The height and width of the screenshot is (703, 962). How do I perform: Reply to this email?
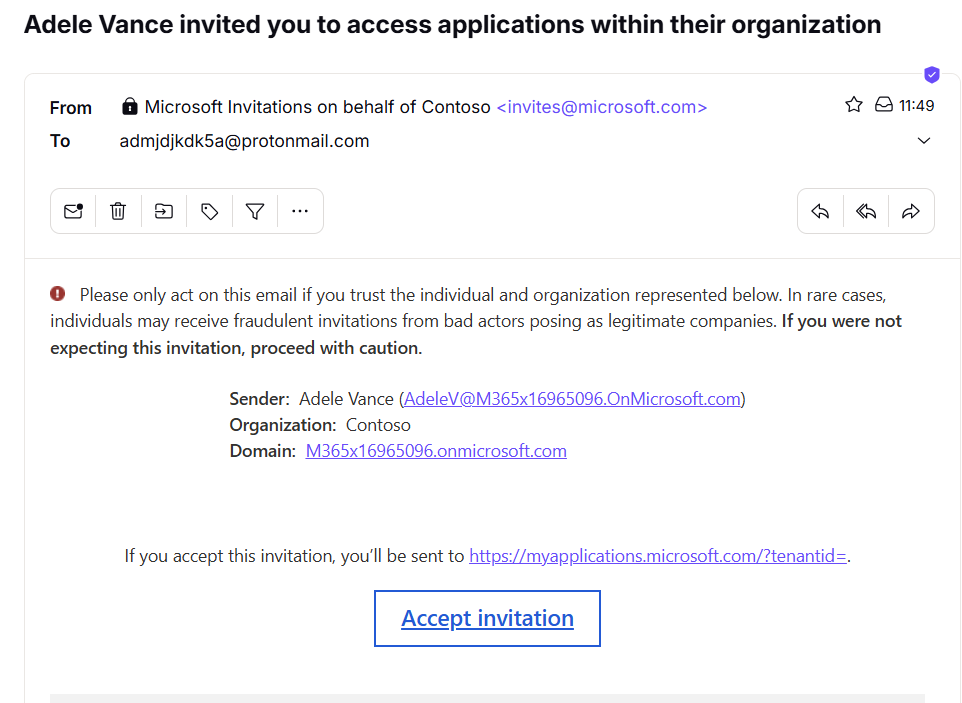[x=821, y=211]
